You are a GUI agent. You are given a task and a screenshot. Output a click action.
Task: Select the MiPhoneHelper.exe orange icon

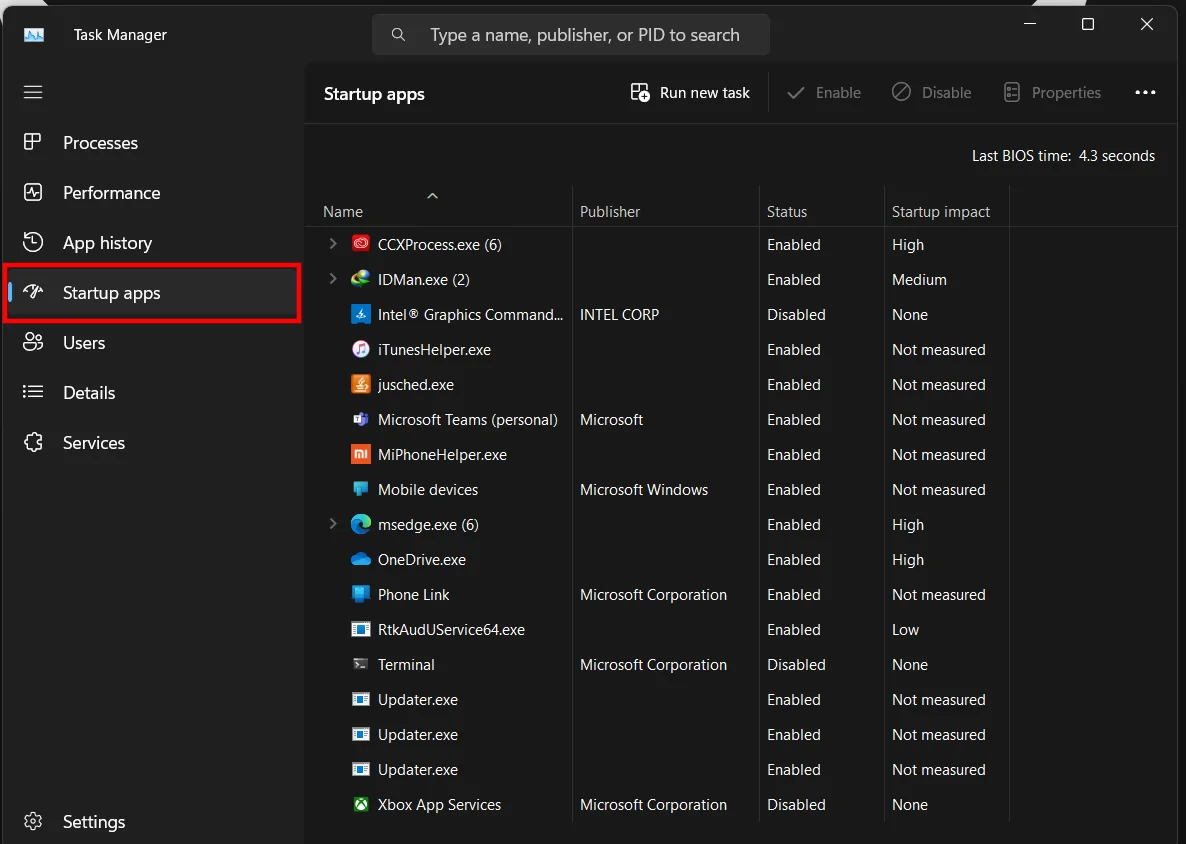coord(361,455)
